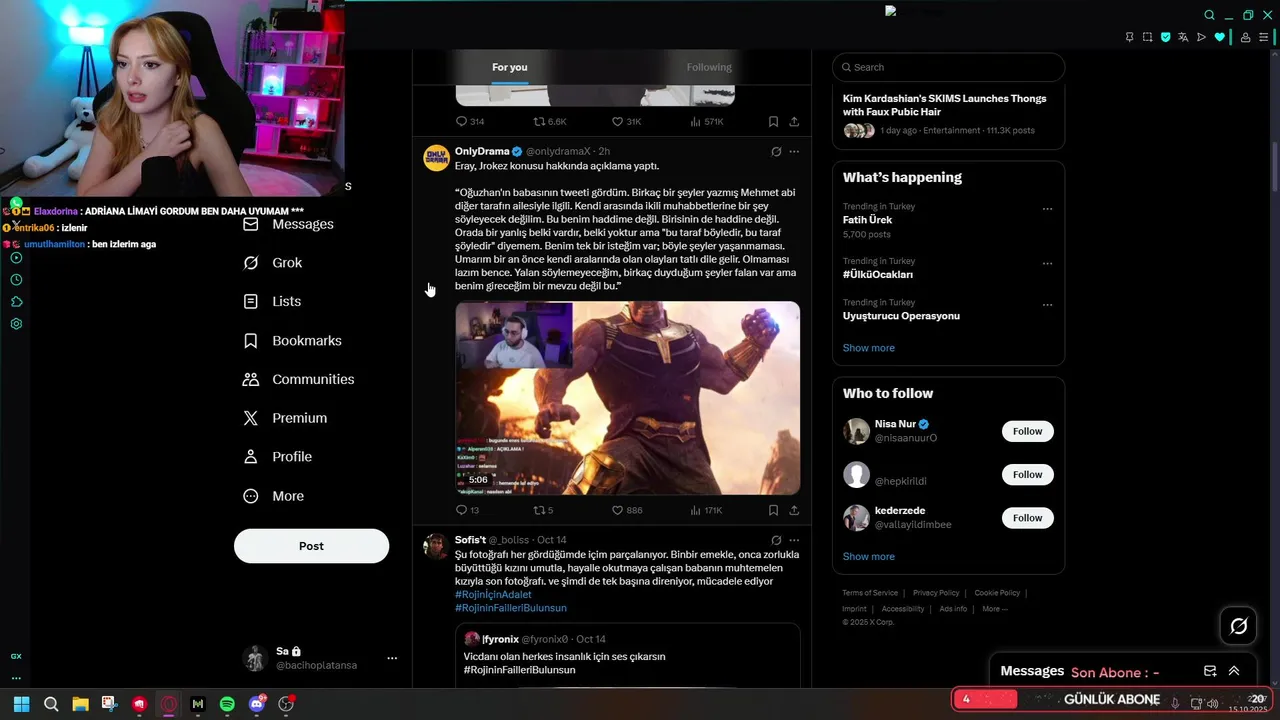Open browser tab search magnifier

coord(1209,15)
